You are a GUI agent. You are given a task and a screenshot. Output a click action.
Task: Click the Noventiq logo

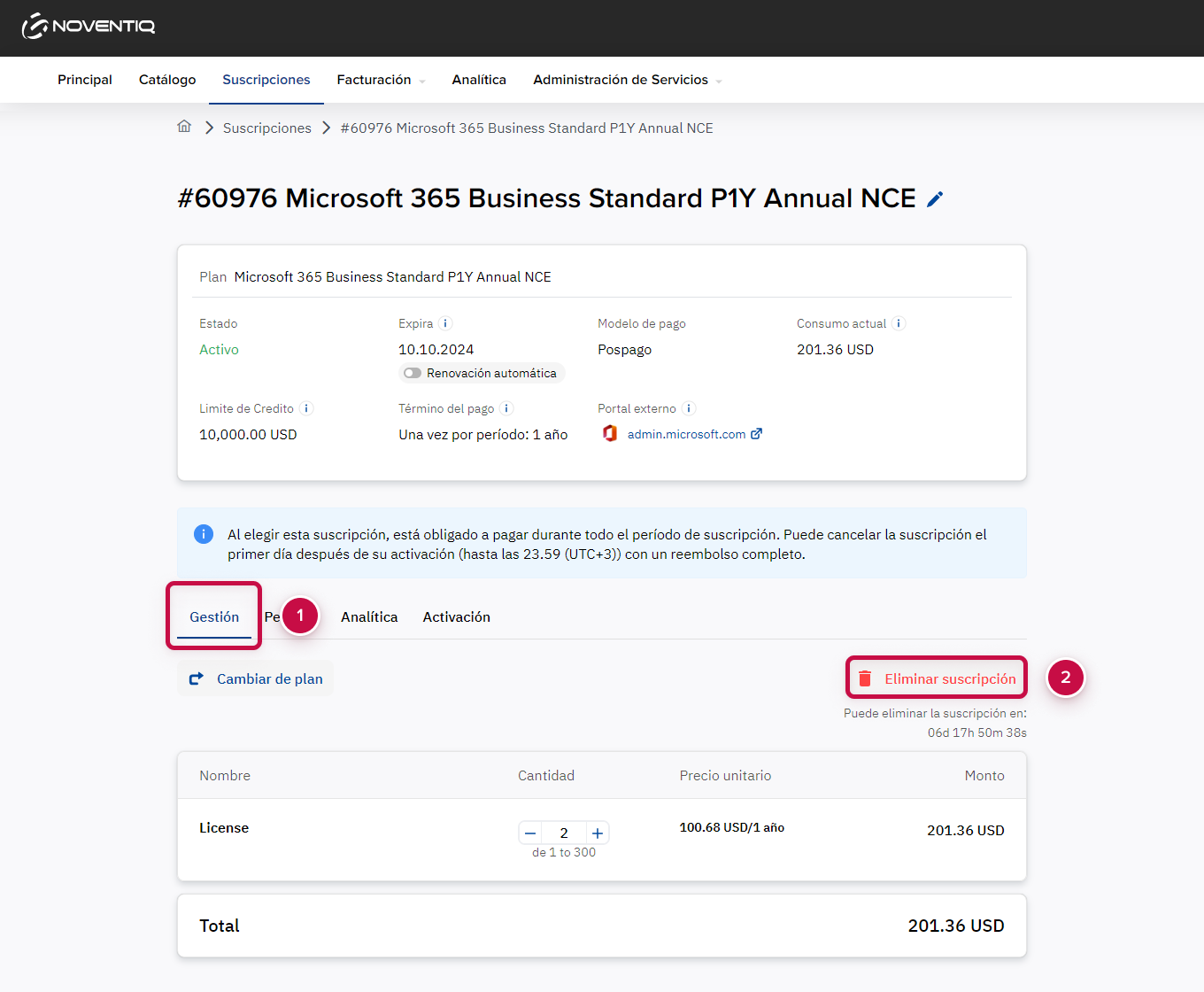click(x=89, y=26)
